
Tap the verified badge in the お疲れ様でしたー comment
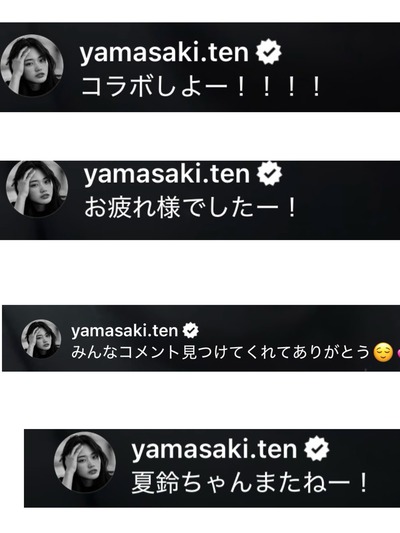(x=269, y=173)
